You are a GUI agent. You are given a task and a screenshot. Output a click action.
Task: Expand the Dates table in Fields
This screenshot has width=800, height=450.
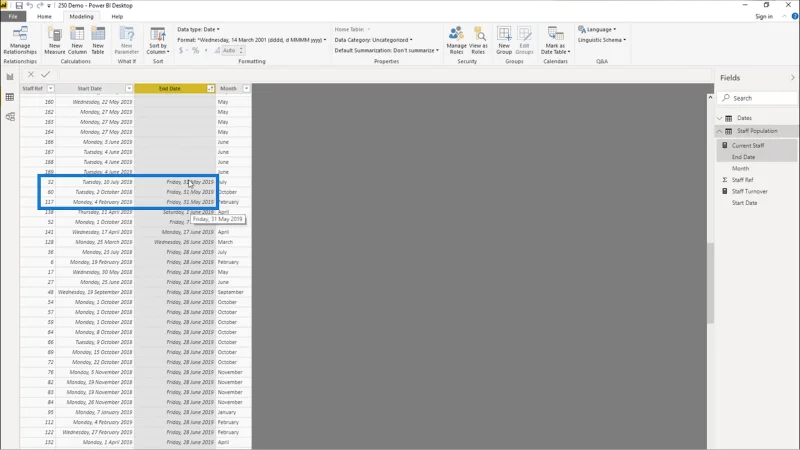pos(719,118)
